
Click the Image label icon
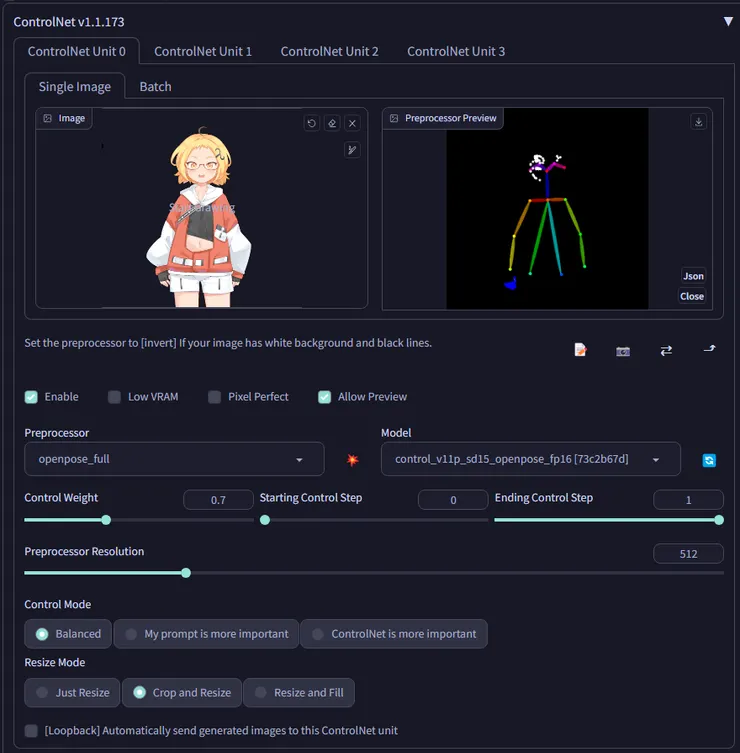click(x=48, y=118)
